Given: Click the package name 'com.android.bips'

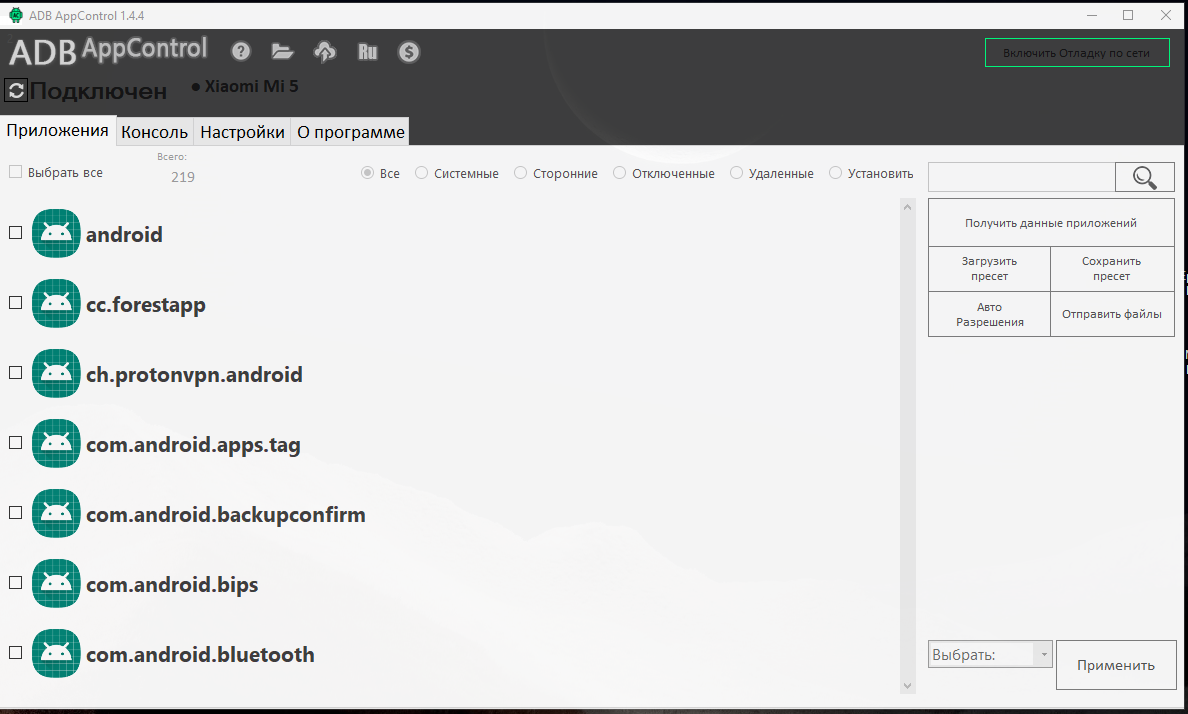Looking at the screenshot, I should 172,585.
